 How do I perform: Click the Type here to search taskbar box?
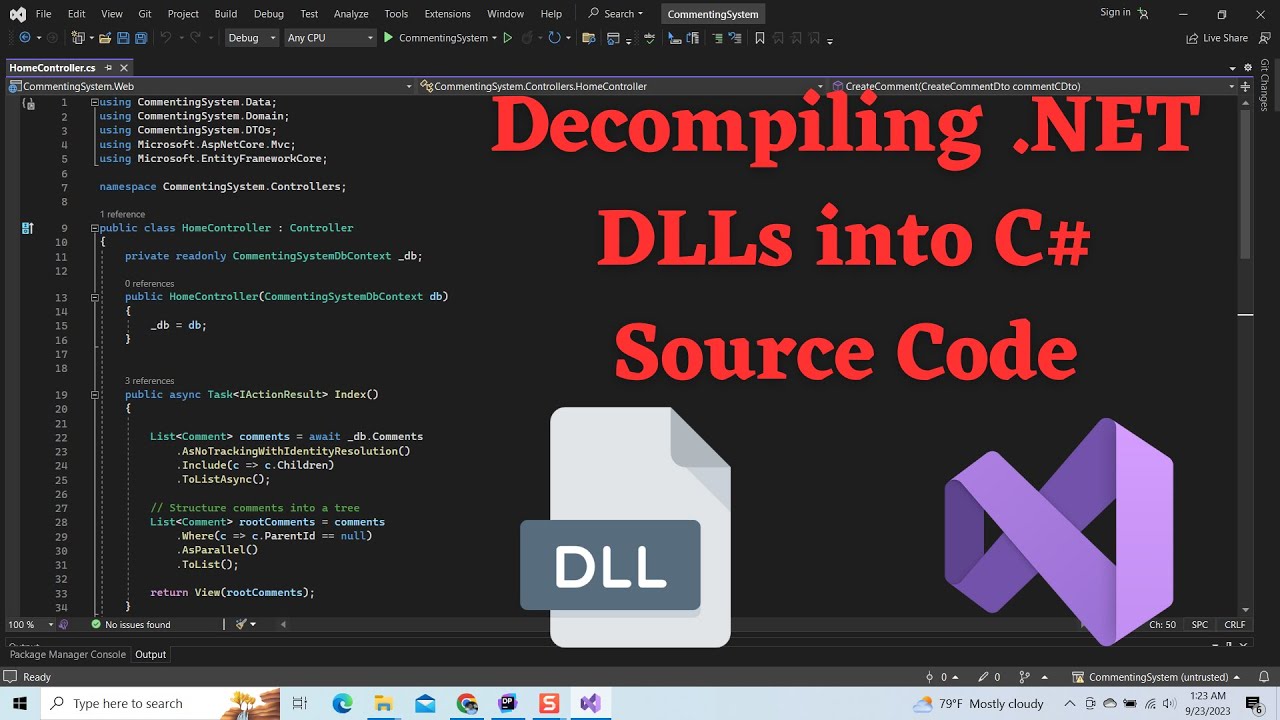[160, 703]
